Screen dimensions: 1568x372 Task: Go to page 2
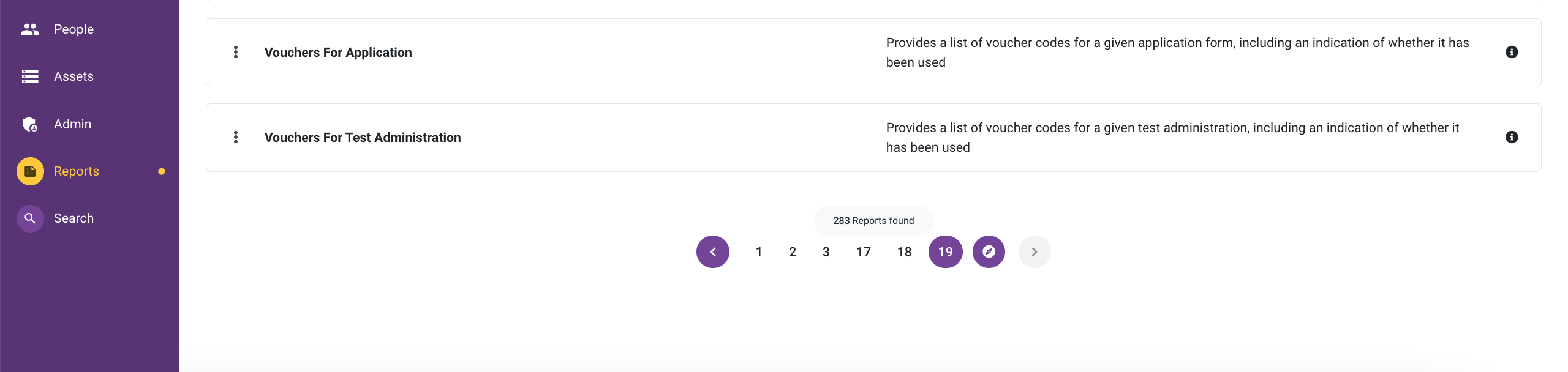793,252
